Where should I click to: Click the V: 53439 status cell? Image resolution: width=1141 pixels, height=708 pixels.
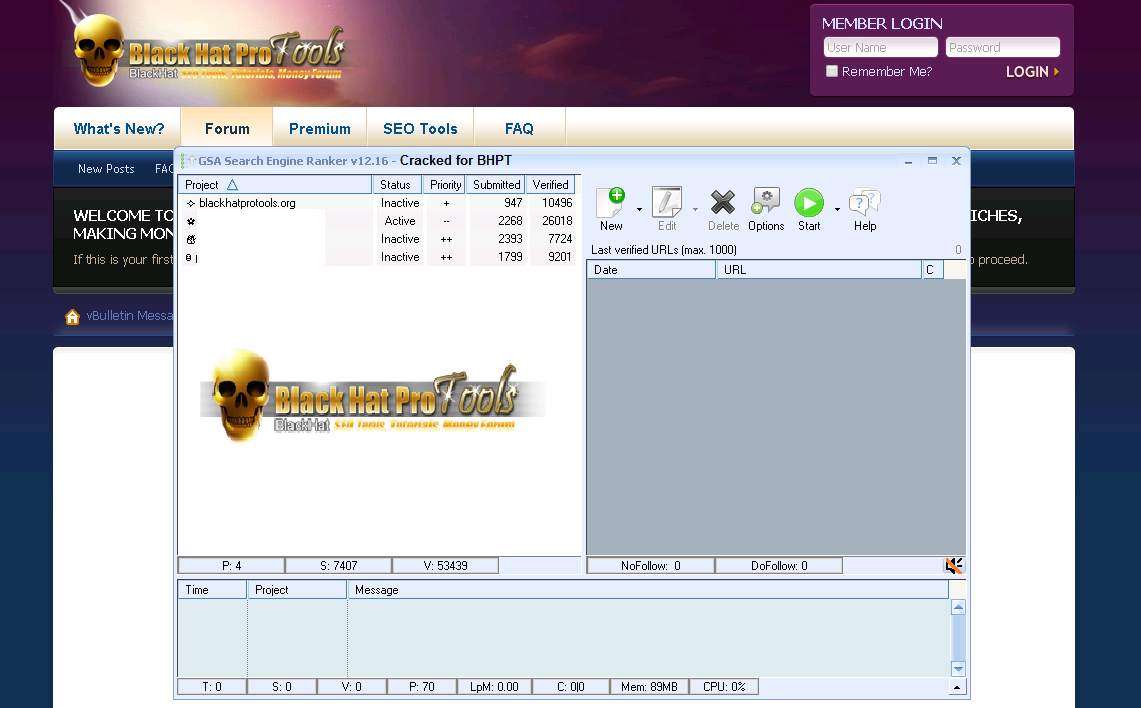445,565
